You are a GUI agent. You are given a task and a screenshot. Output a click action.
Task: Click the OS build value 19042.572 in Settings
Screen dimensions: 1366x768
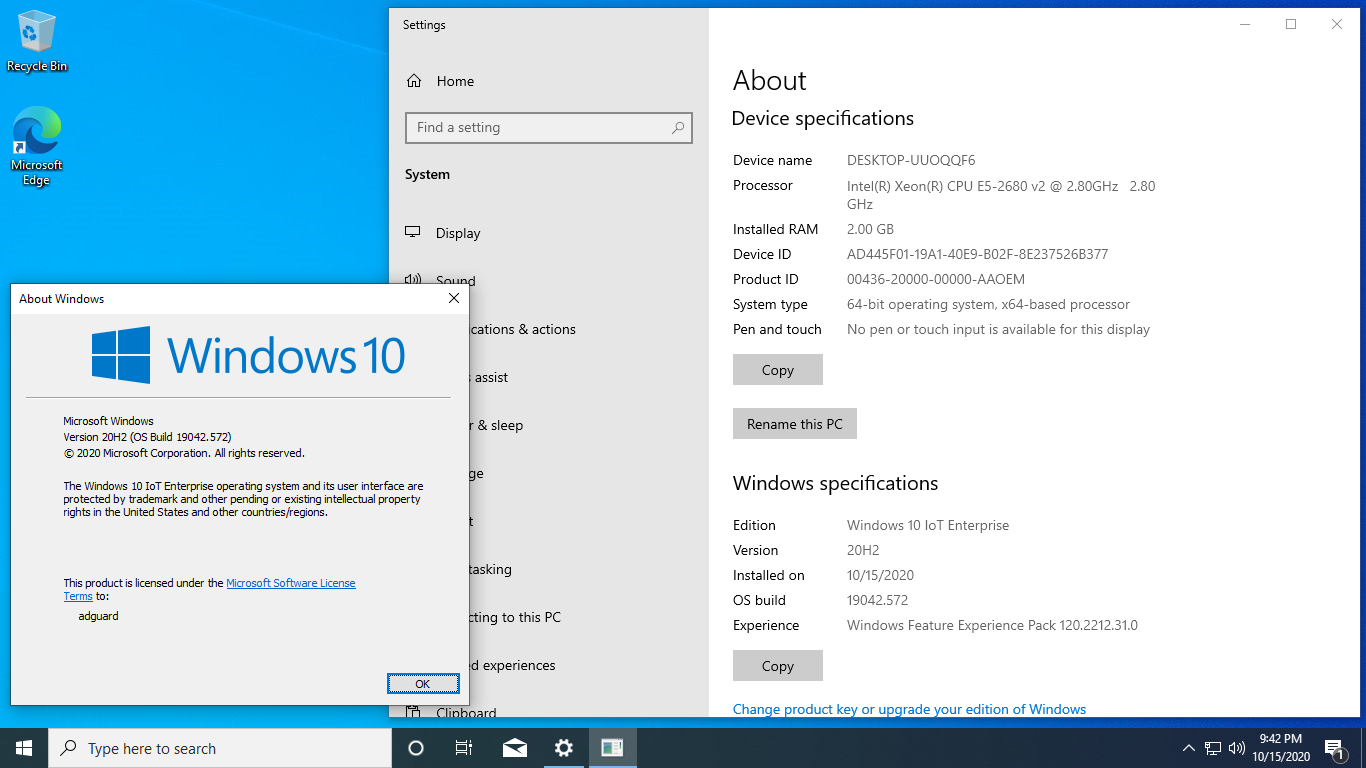point(877,600)
